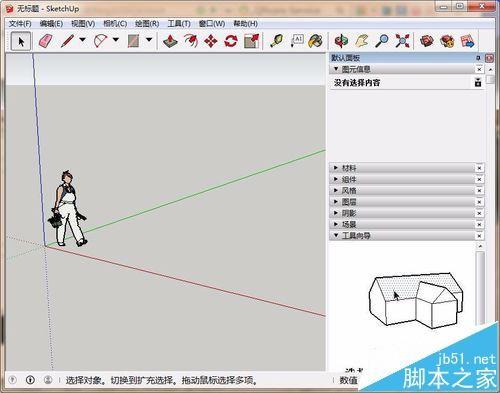
Task: Select the Offset tool
Action: point(191,41)
